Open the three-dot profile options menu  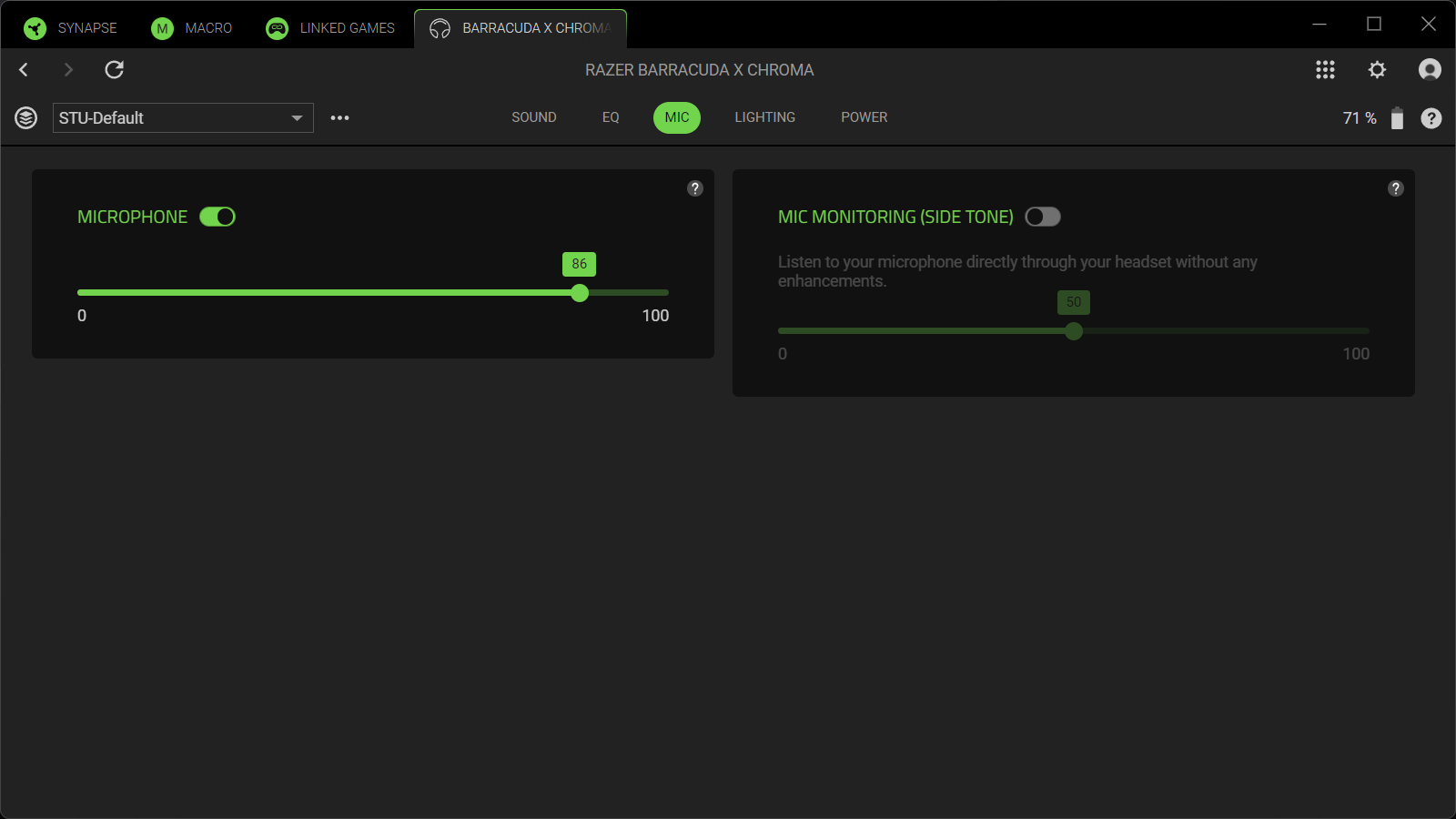pos(339,117)
